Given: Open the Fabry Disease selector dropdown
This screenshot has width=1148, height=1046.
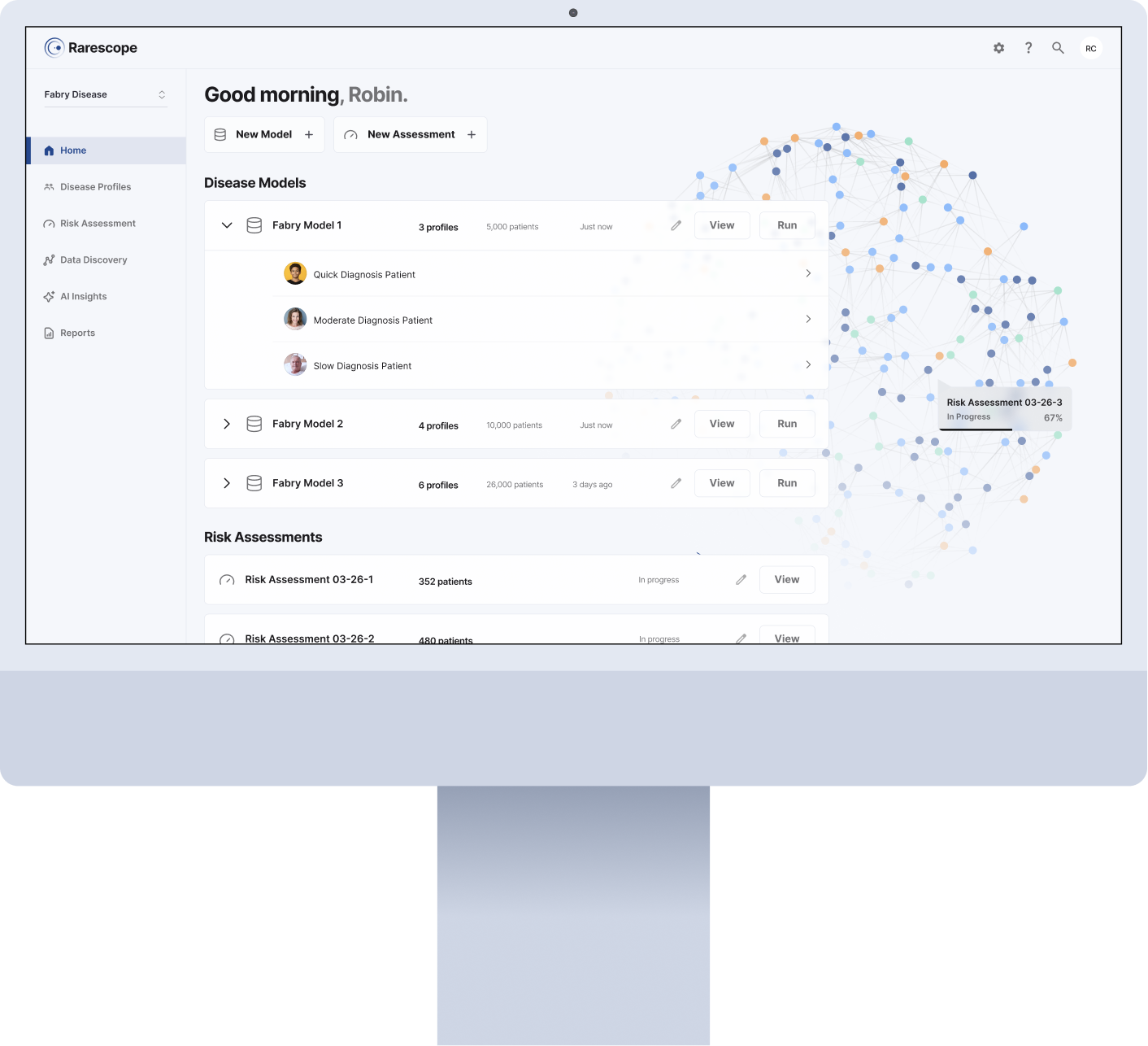Looking at the screenshot, I should point(106,94).
